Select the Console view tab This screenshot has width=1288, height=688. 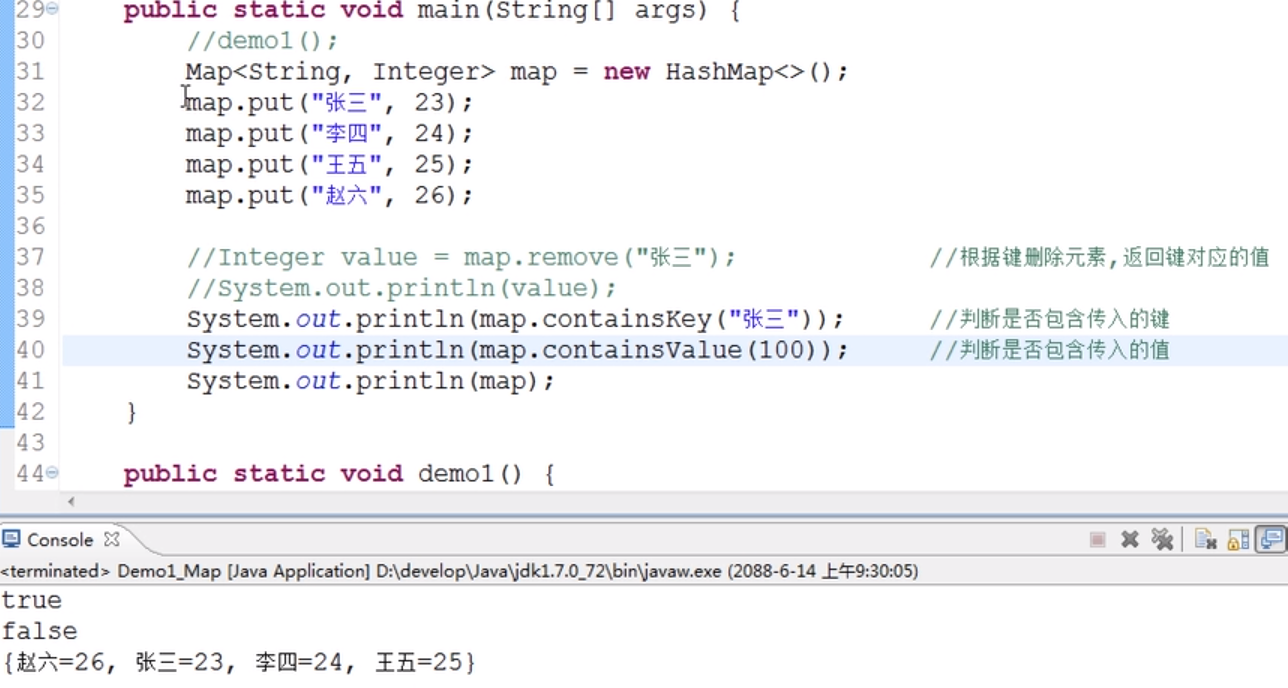[x=60, y=540]
